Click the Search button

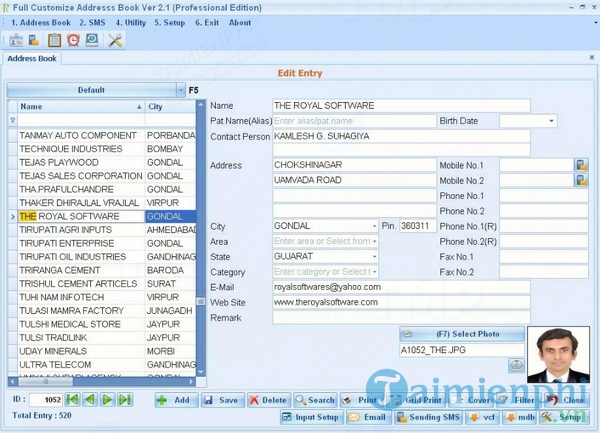pos(315,400)
